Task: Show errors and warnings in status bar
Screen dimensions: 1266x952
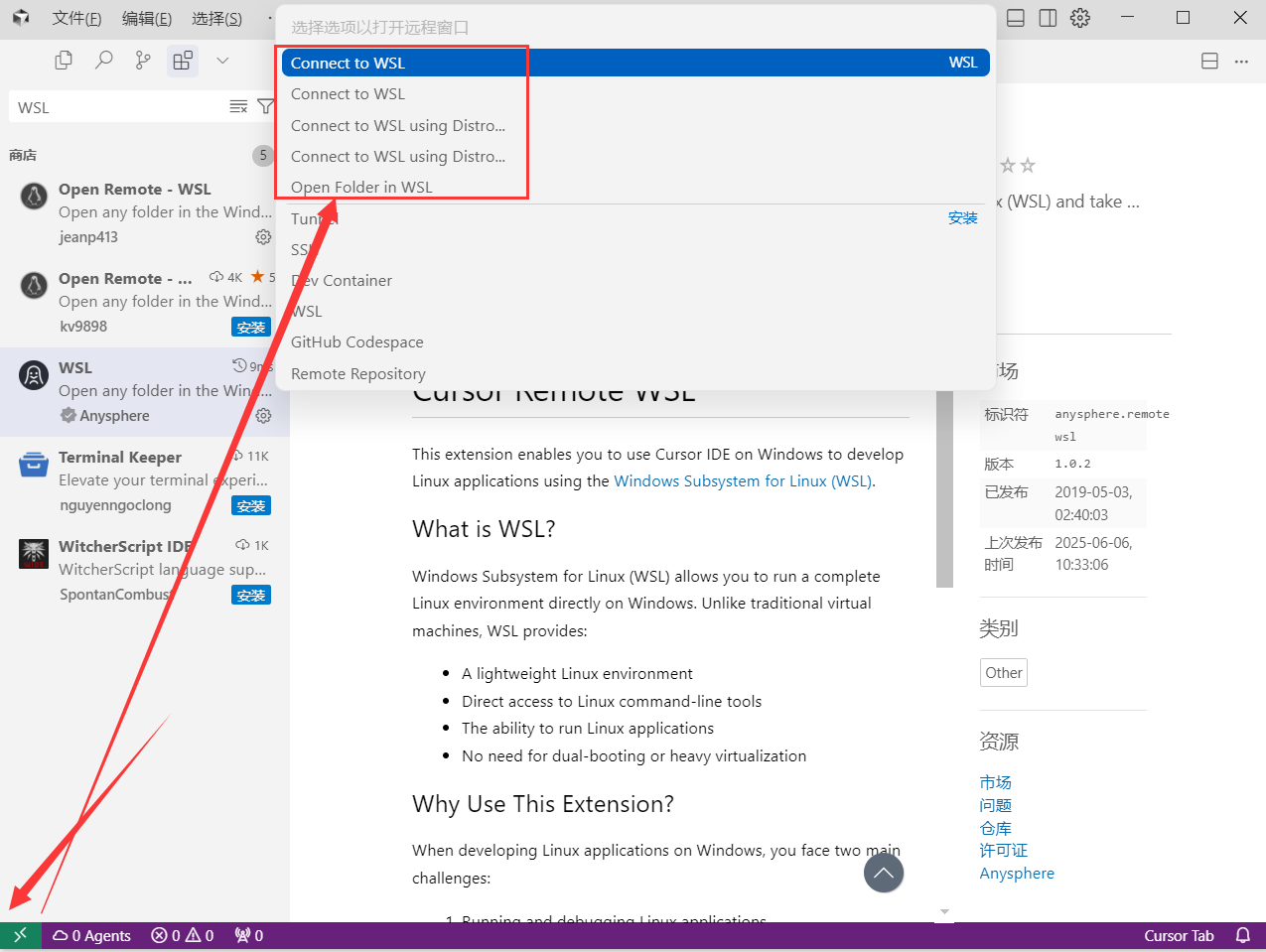Action: (183, 935)
